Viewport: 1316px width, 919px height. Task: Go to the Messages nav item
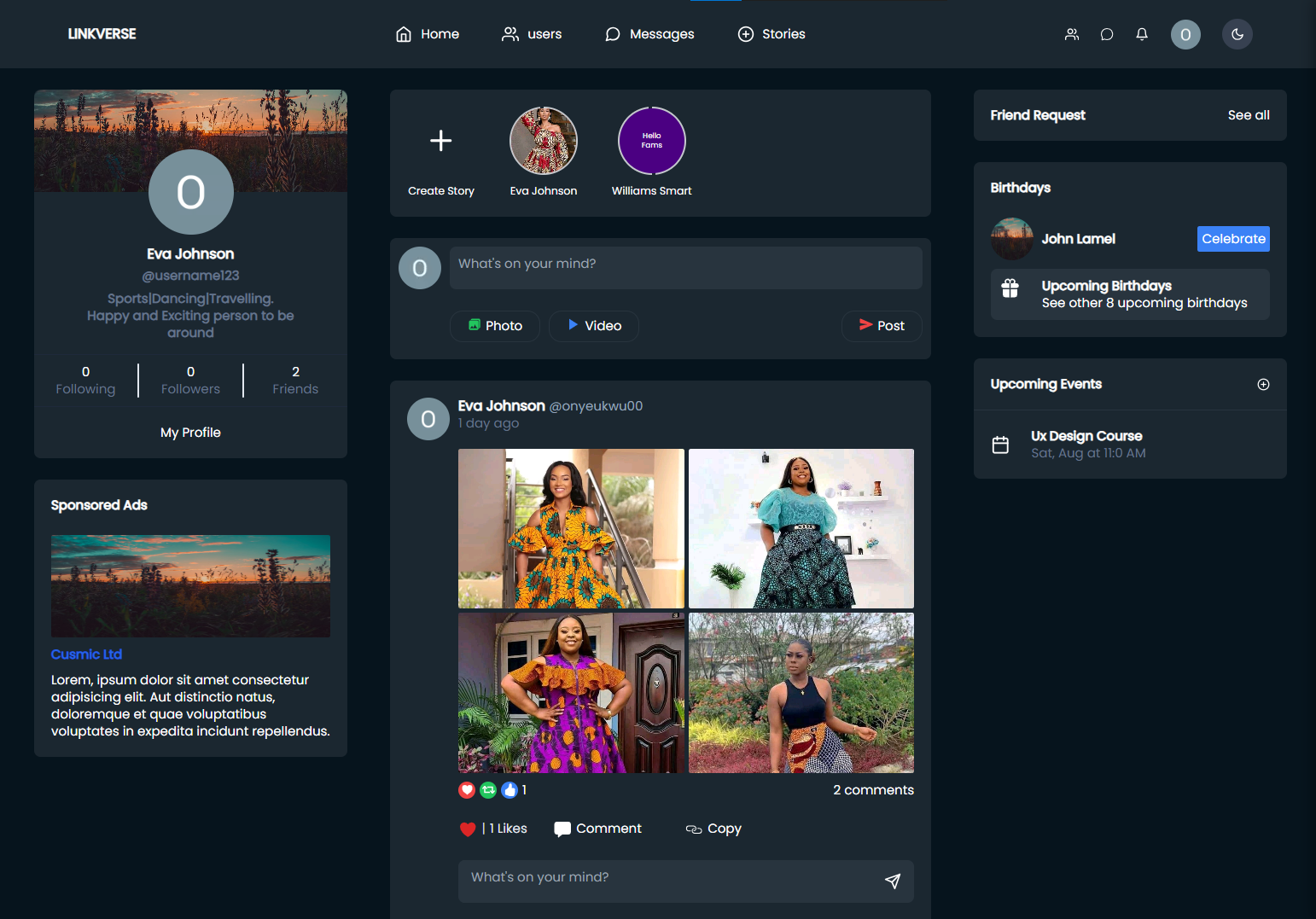649,34
